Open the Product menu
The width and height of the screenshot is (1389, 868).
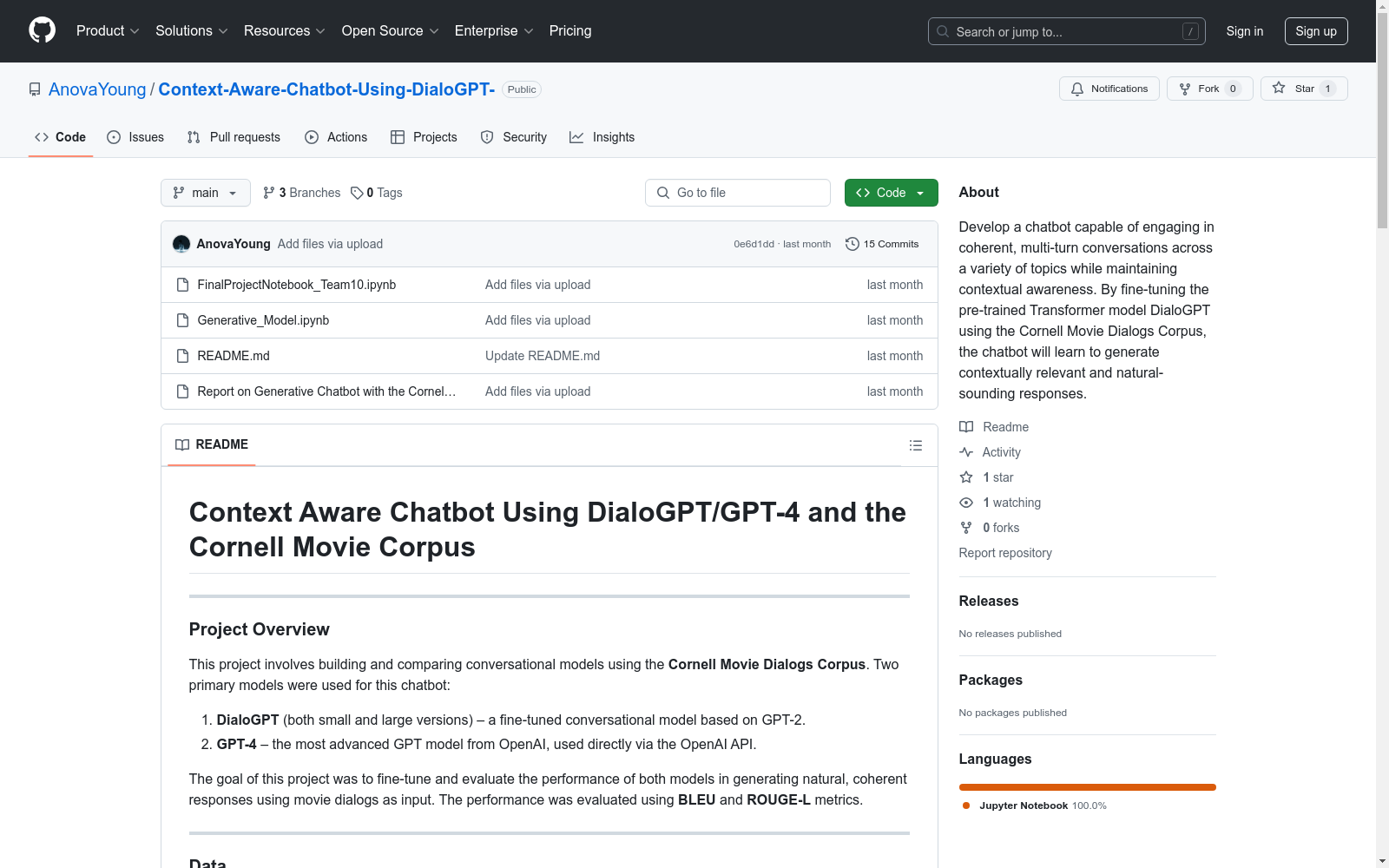108,30
